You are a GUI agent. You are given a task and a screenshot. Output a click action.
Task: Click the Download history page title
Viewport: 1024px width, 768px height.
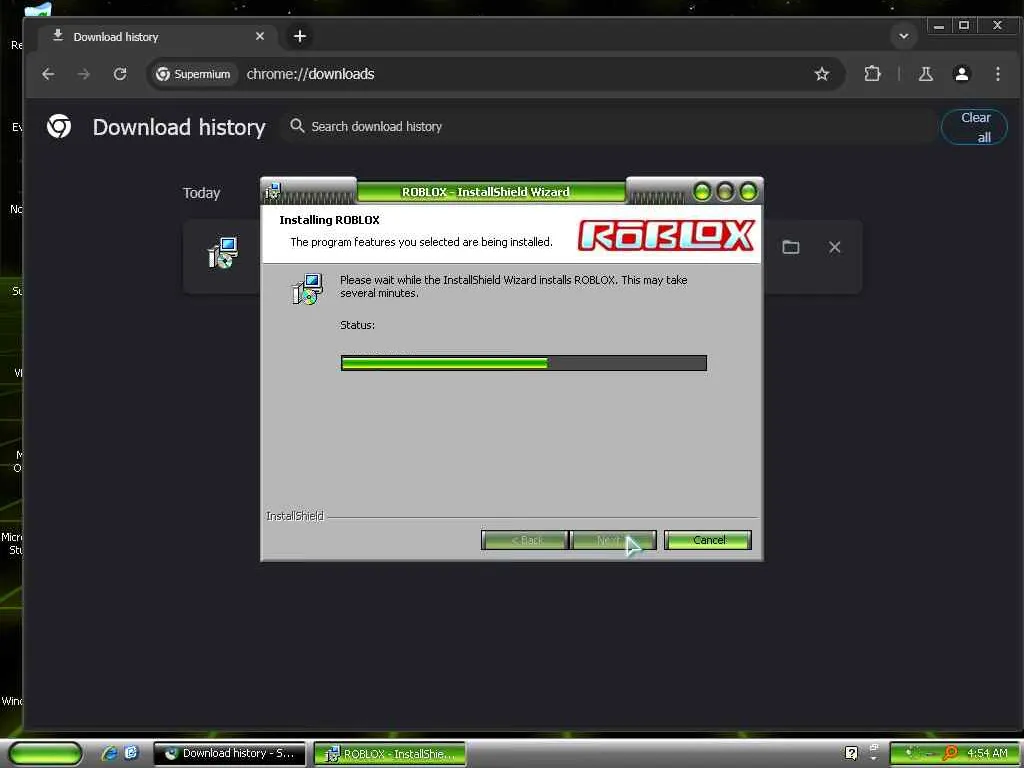tap(179, 127)
